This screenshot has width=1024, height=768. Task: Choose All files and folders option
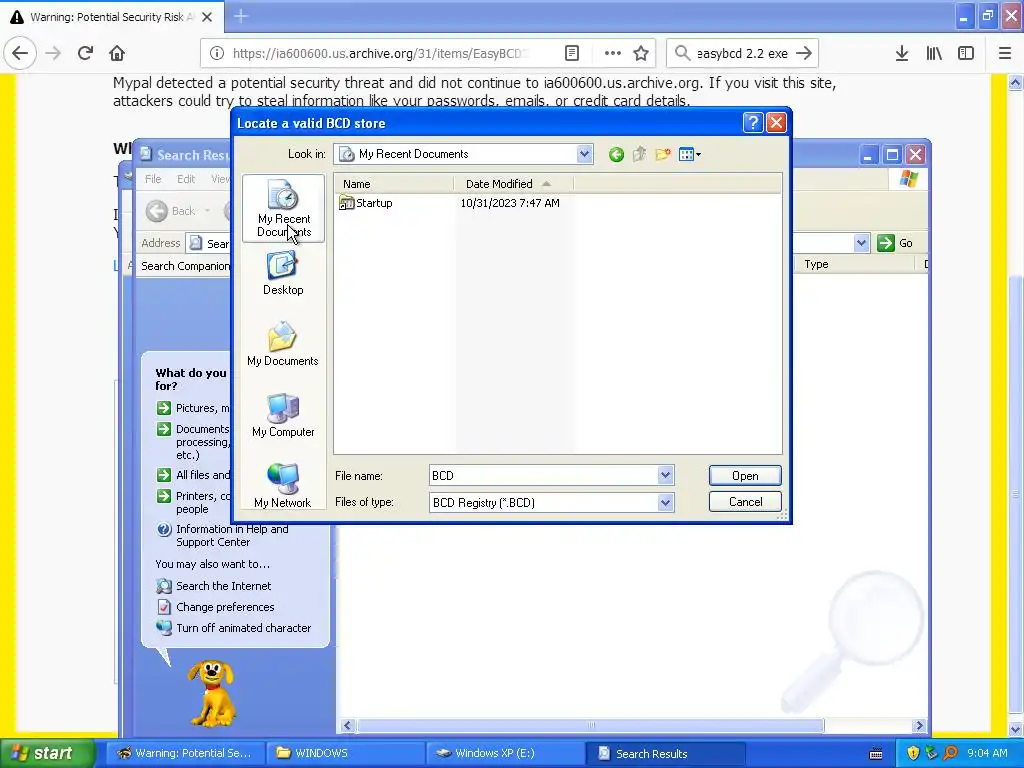click(x=193, y=475)
